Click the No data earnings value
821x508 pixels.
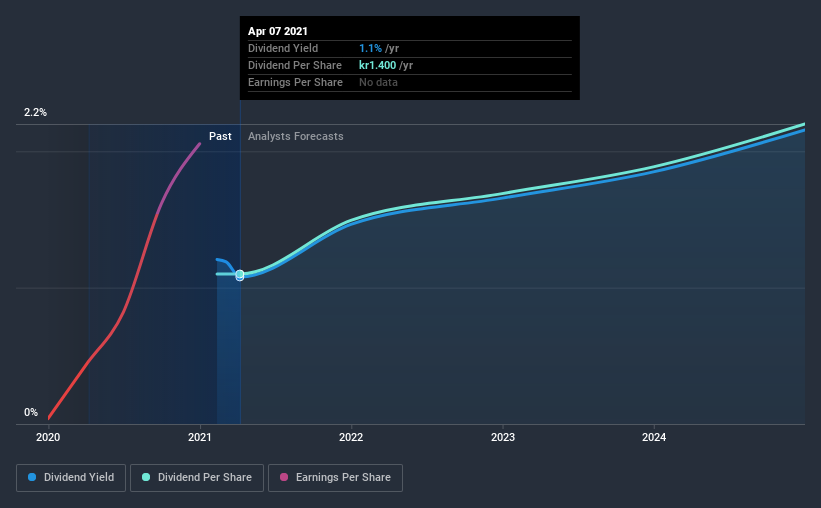pos(378,82)
